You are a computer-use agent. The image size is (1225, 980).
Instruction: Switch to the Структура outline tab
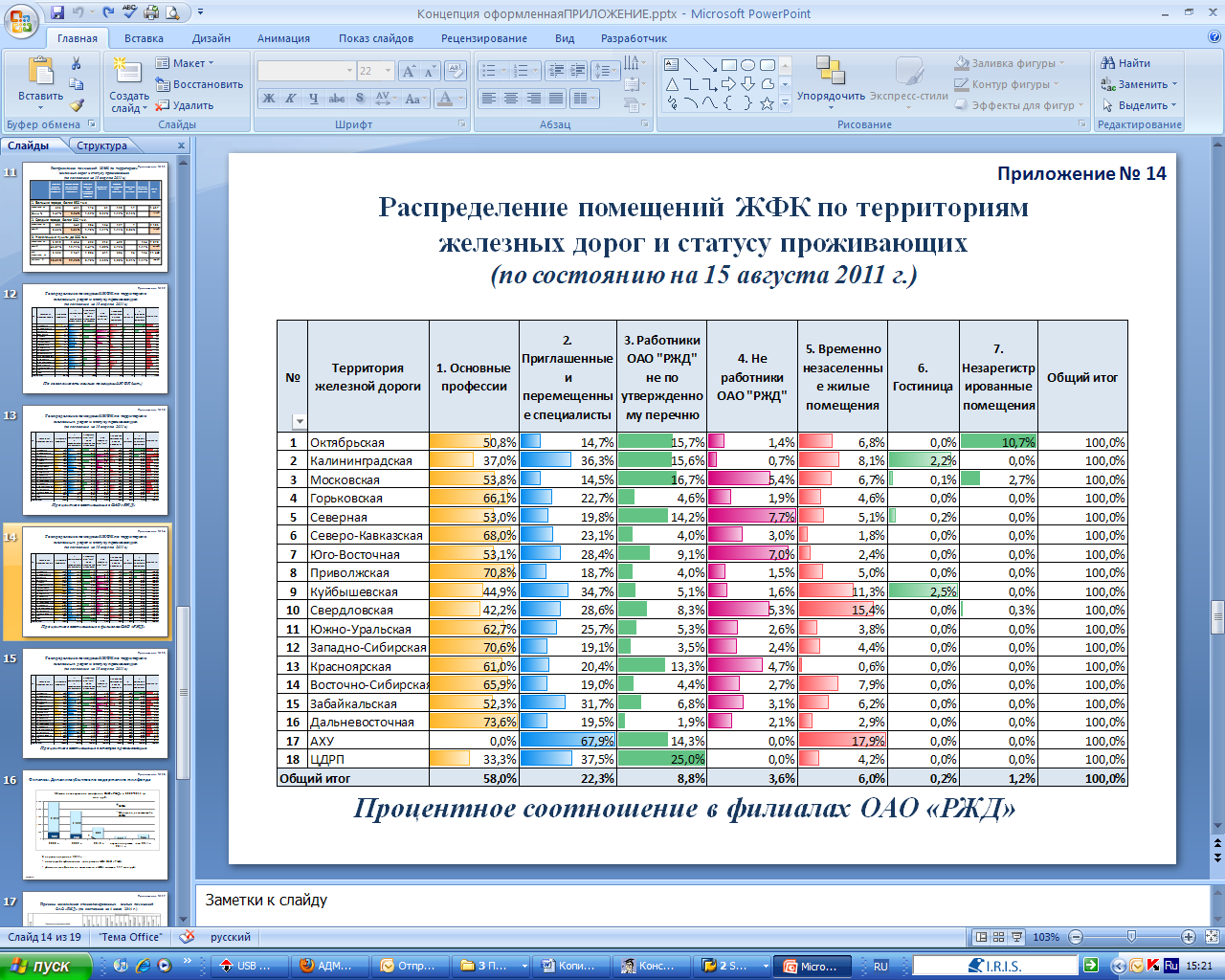pyautogui.click(x=102, y=145)
